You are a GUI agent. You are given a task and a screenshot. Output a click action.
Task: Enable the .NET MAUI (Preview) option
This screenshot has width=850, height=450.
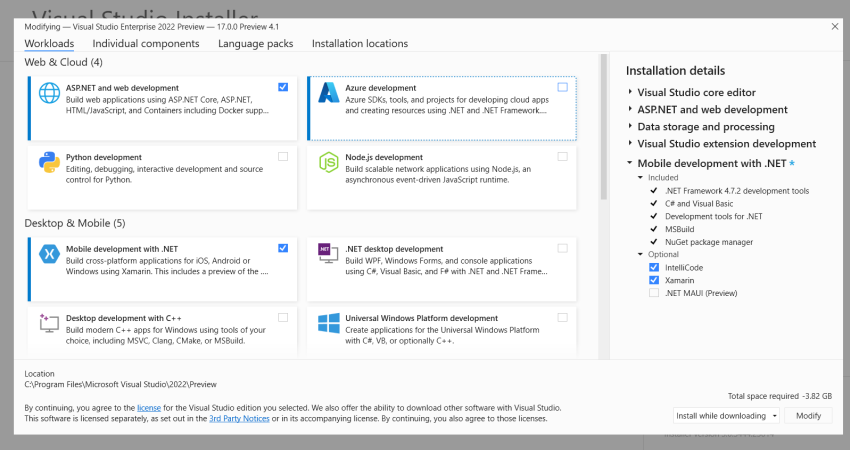654,293
